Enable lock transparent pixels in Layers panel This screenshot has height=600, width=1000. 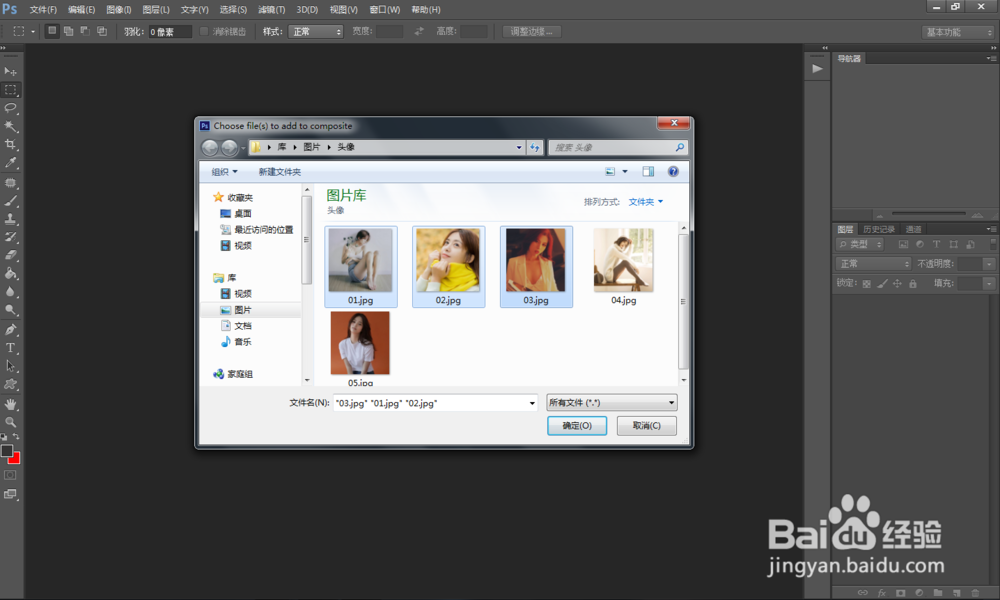point(867,284)
